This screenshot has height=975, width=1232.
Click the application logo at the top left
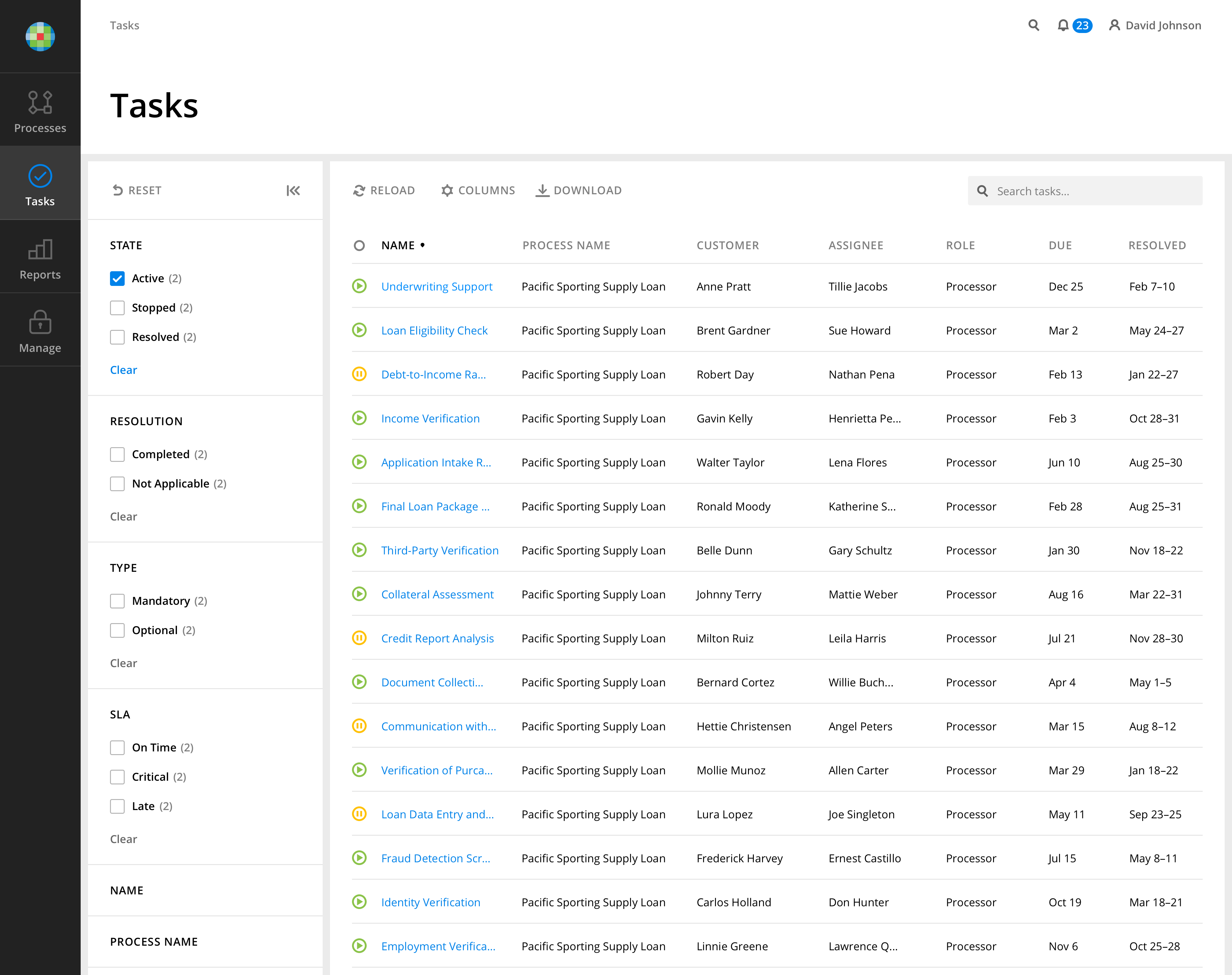point(40,37)
